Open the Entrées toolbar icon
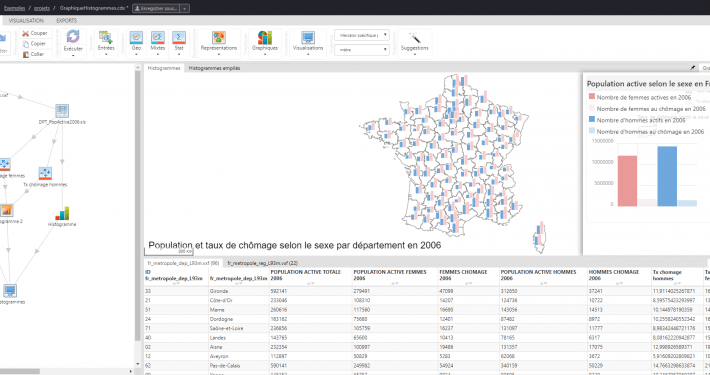This screenshot has width=710, height=375. [106, 38]
